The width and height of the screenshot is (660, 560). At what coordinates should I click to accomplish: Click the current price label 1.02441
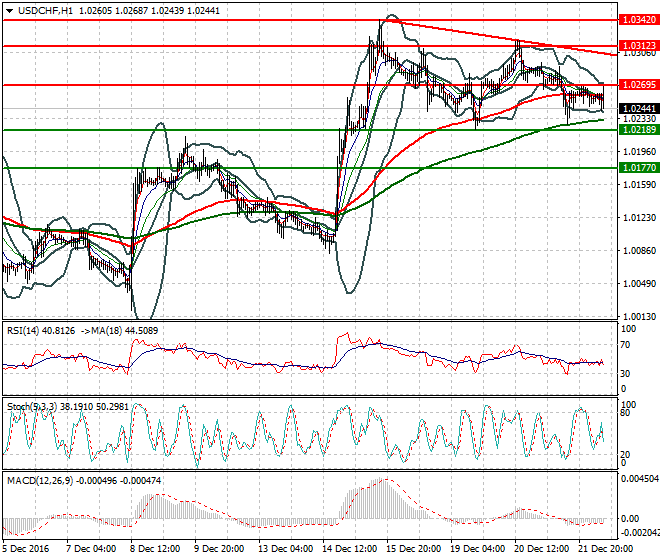click(639, 109)
